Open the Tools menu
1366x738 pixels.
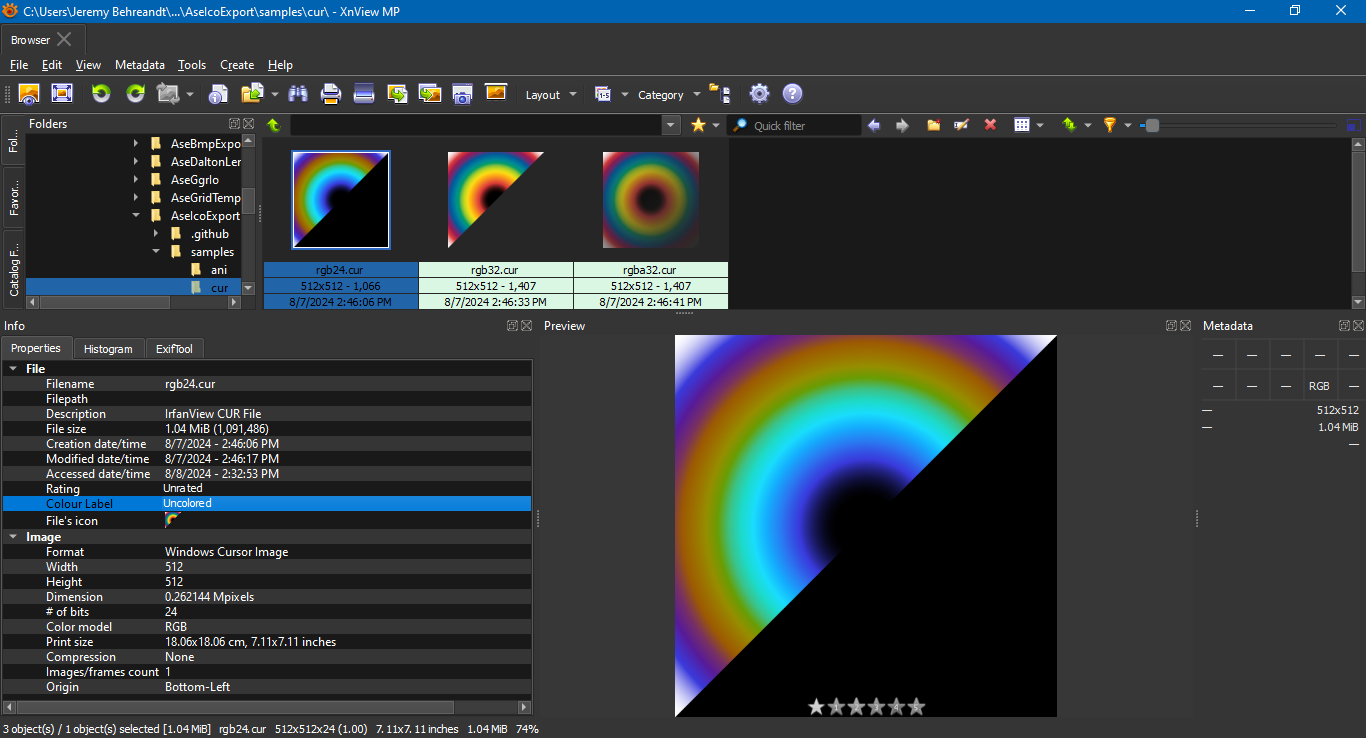click(x=192, y=65)
